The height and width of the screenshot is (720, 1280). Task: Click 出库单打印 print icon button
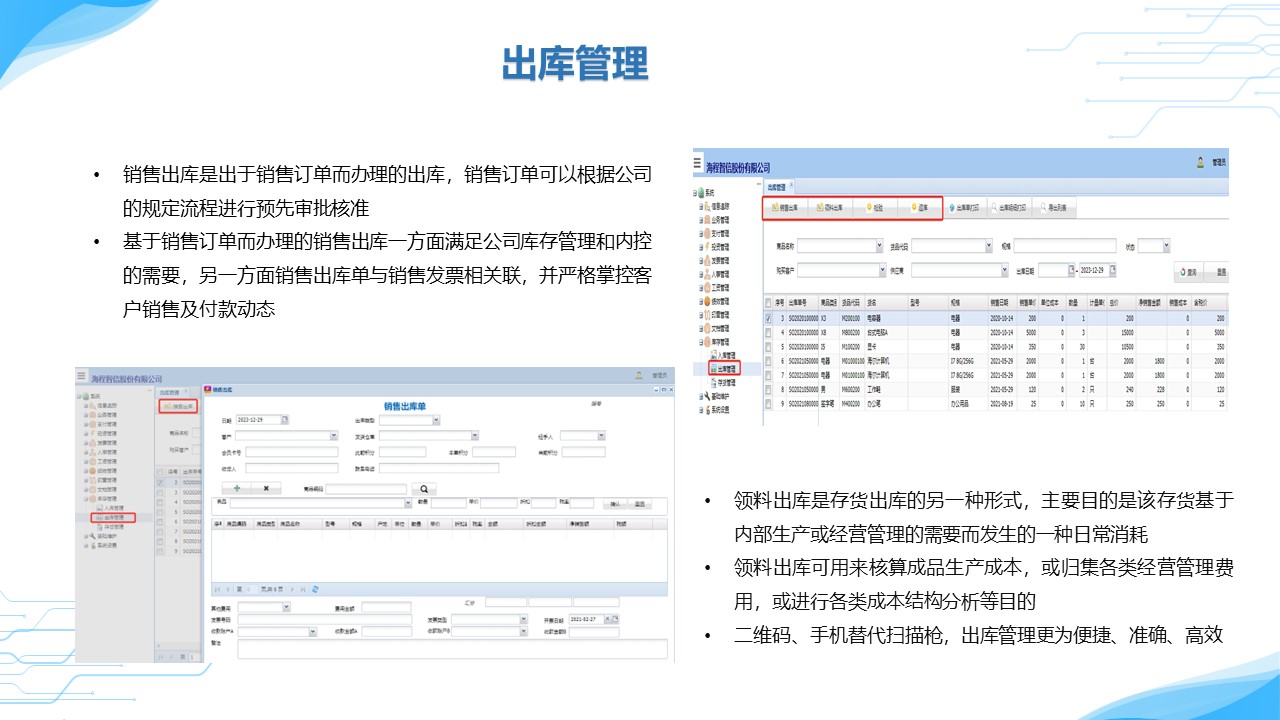[965, 208]
